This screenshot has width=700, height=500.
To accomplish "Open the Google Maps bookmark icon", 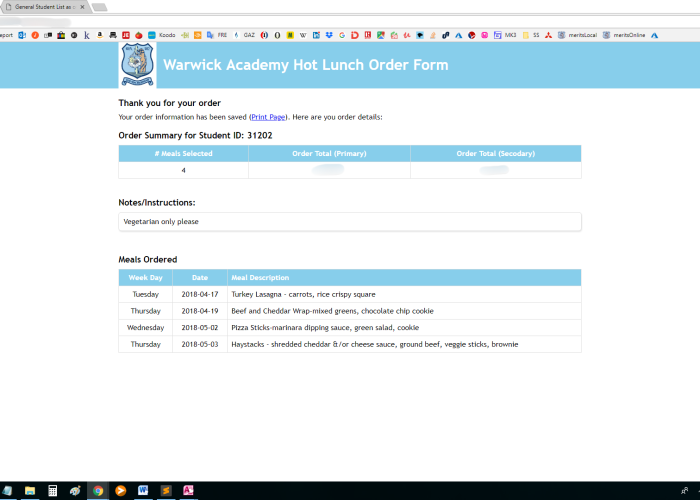I will (x=381, y=35).
